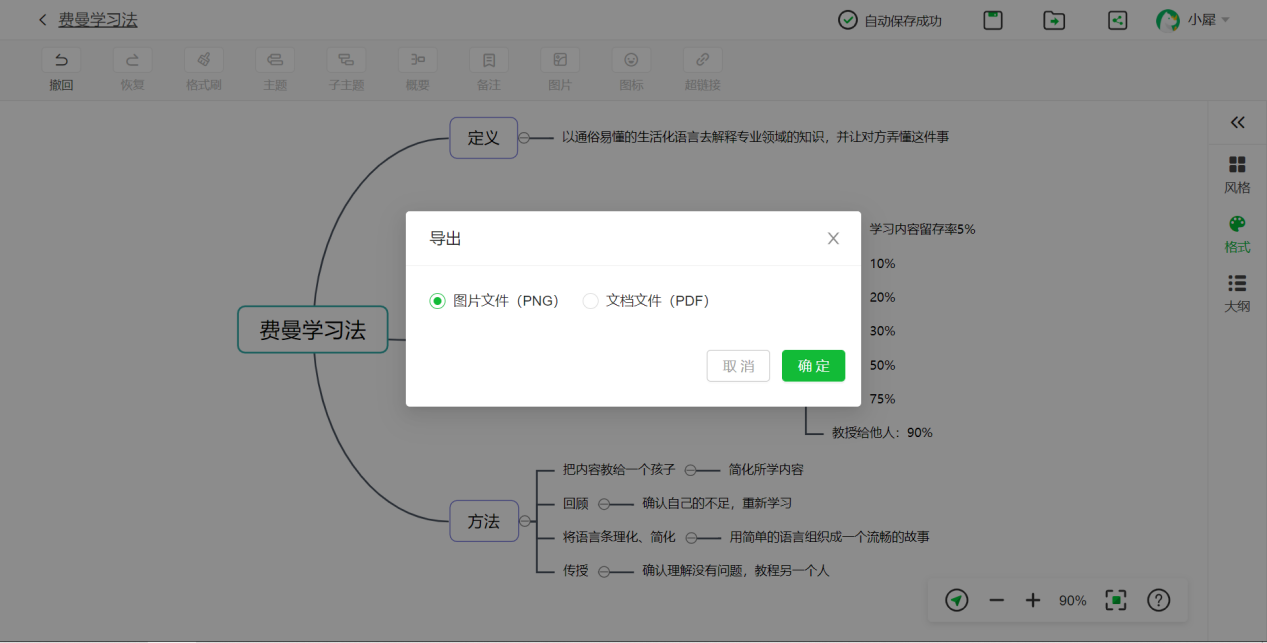Screen dimensions: 1267x643
Task: Insert an image via the 图片 icon
Action: pos(559,59)
